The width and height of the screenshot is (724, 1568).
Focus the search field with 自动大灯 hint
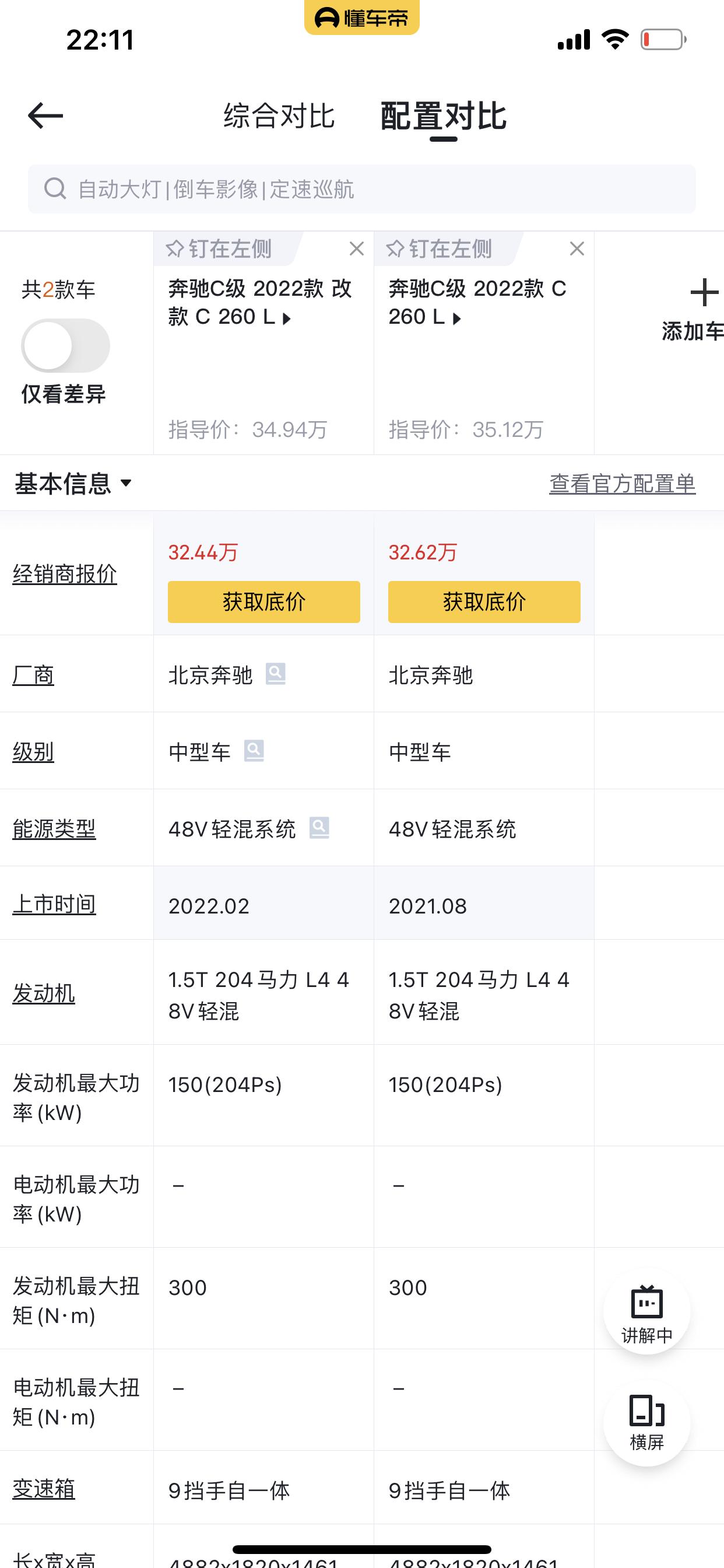tap(362, 188)
